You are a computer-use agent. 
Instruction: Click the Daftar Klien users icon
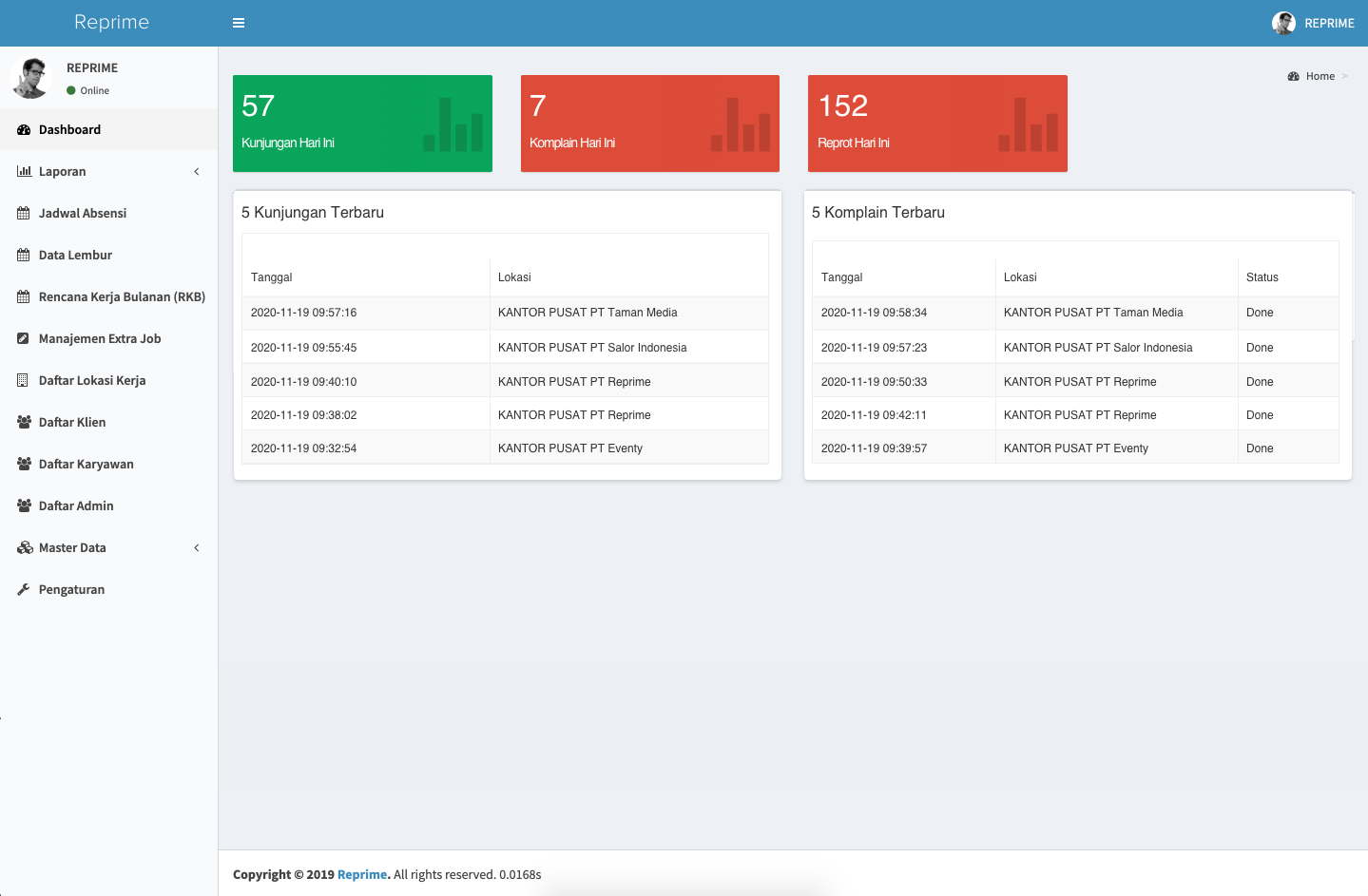[24, 423]
